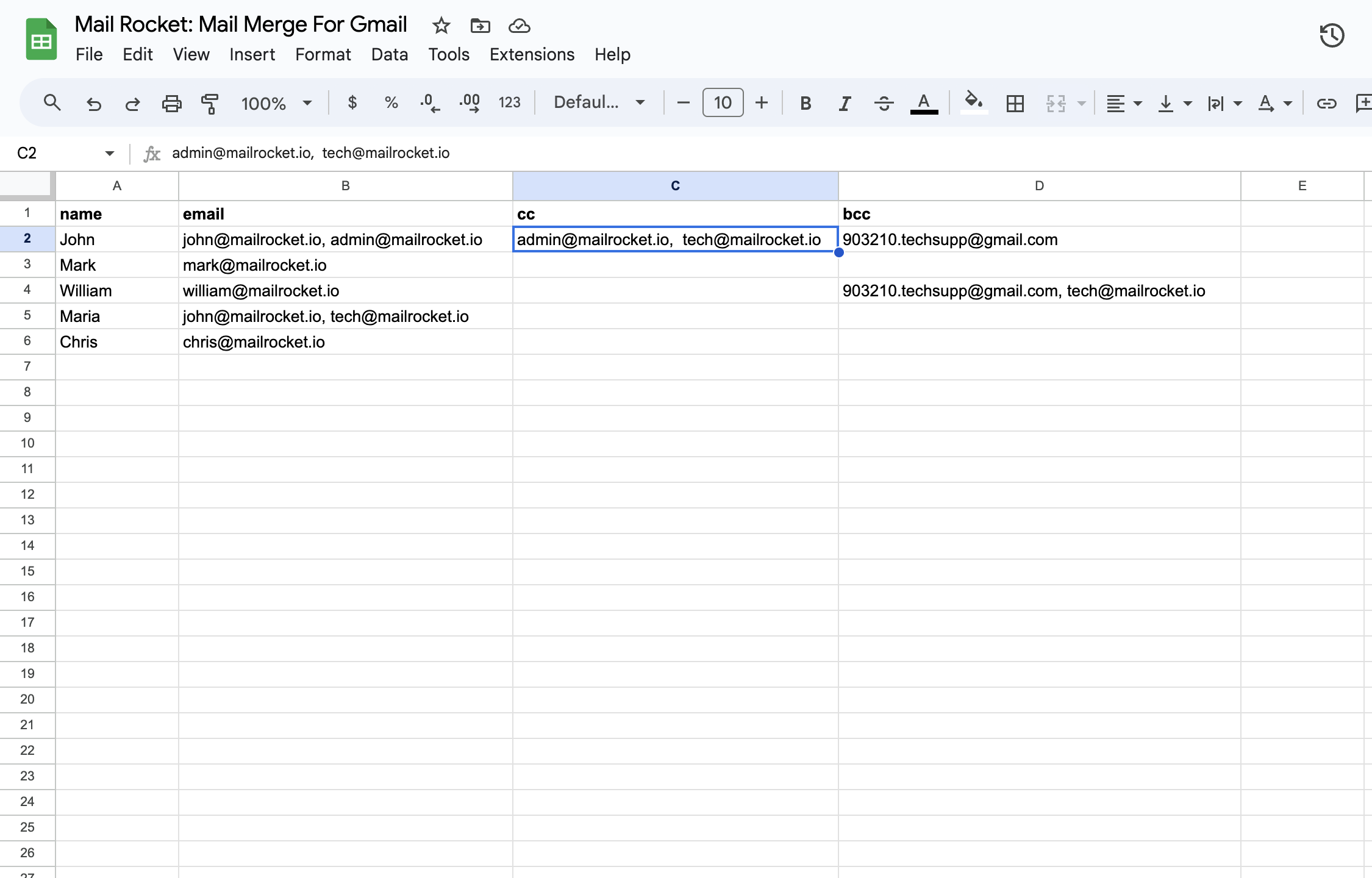
Task: Open the Data menu
Action: [389, 54]
